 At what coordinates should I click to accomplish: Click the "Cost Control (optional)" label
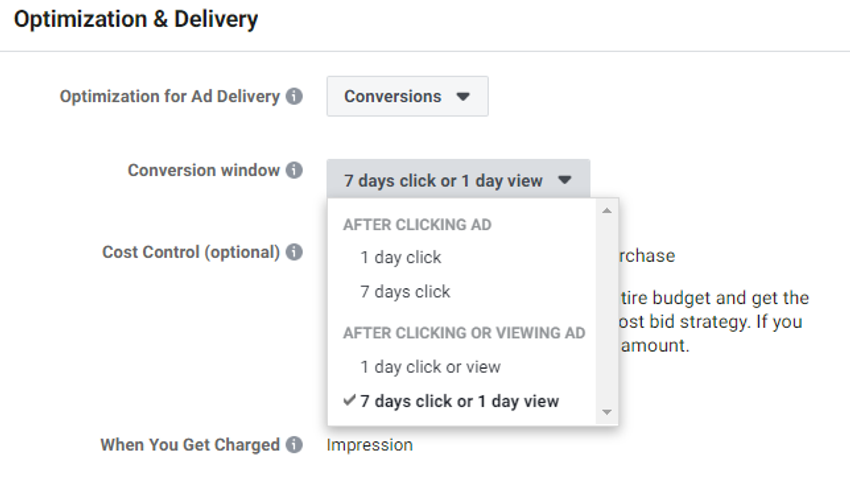[x=191, y=252]
